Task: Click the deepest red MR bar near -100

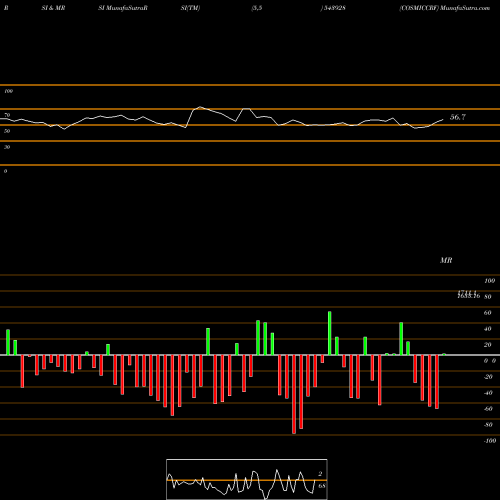Action: pyautogui.click(x=294, y=394)
